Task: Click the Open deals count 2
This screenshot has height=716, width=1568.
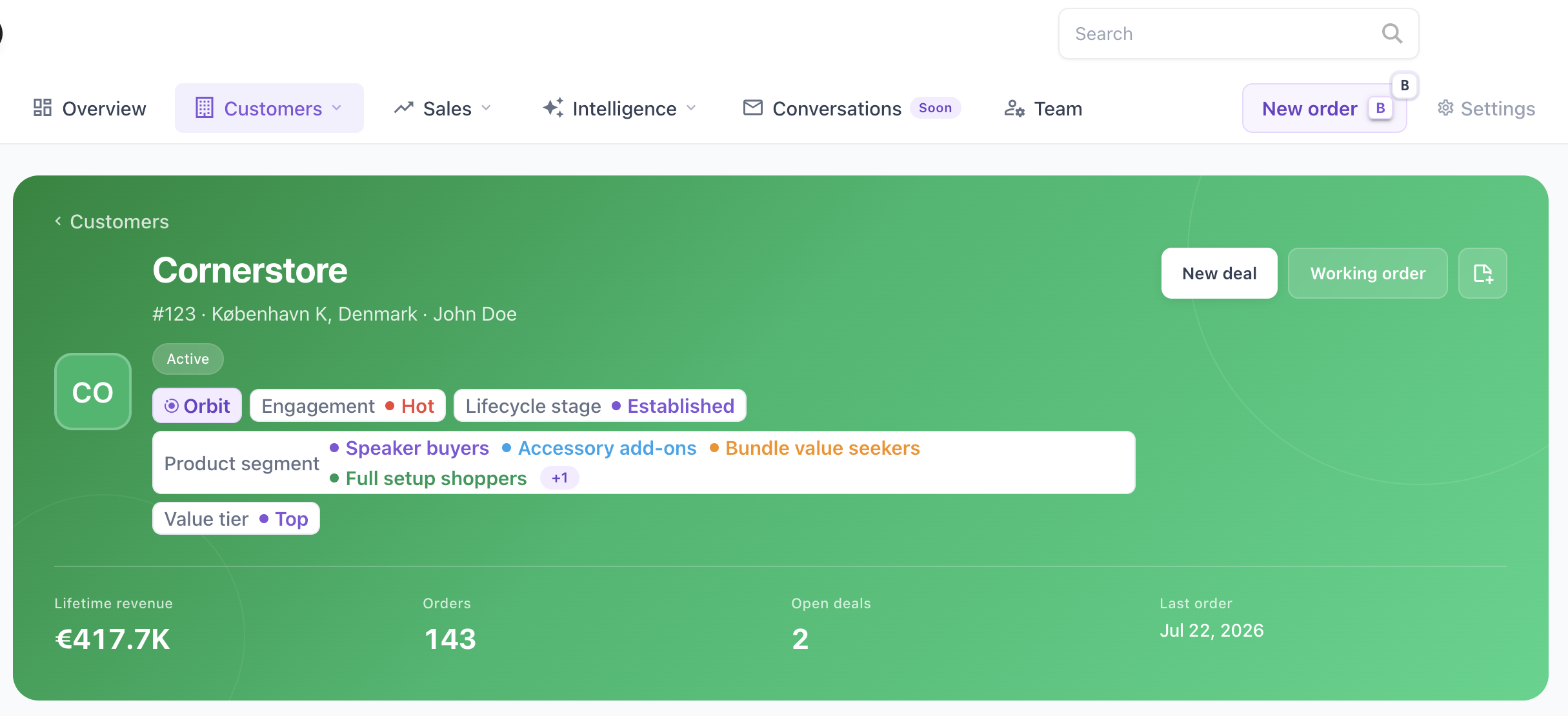Action: click(800, 639)
